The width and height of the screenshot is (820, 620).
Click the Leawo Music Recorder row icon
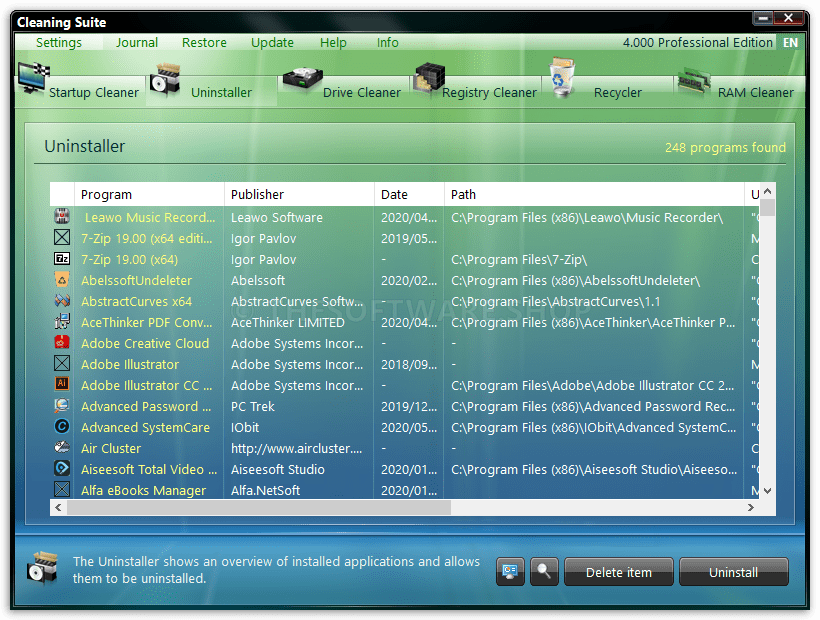point(62,216)
